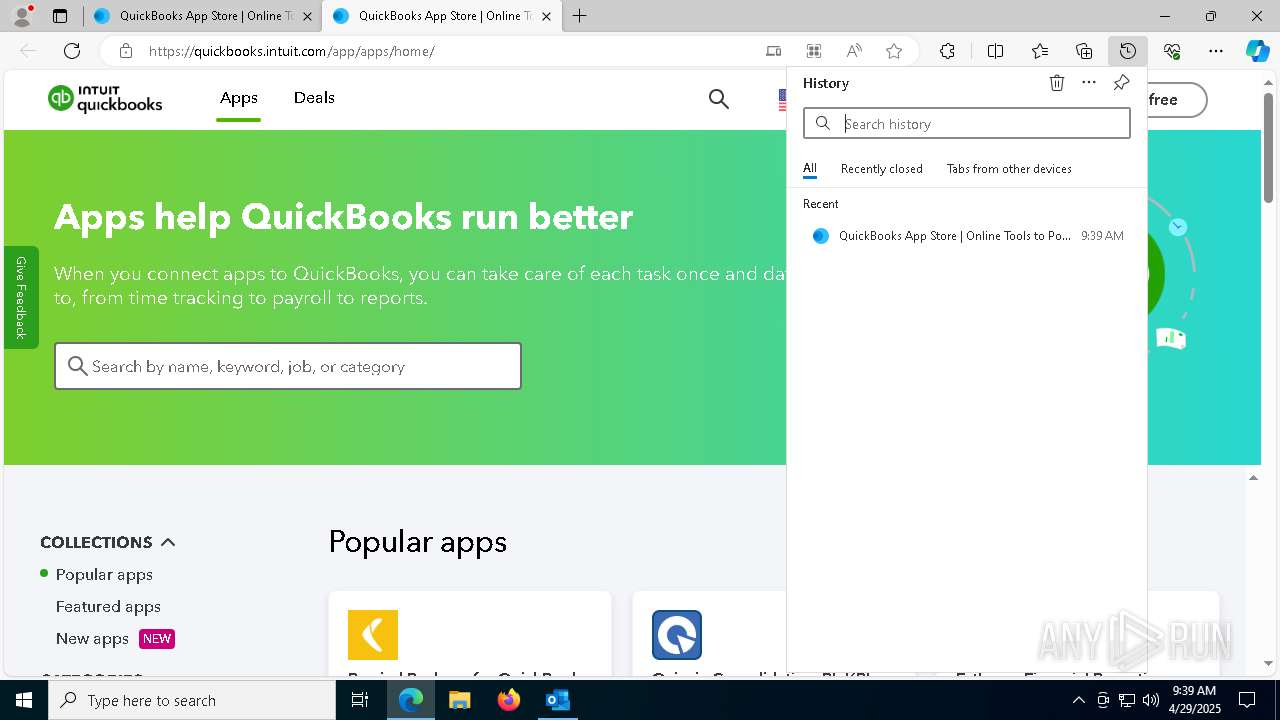Click the taskbar search box
Image resolution: width=1280 pixels, height=720 pixels.
[x=192, y=700]
